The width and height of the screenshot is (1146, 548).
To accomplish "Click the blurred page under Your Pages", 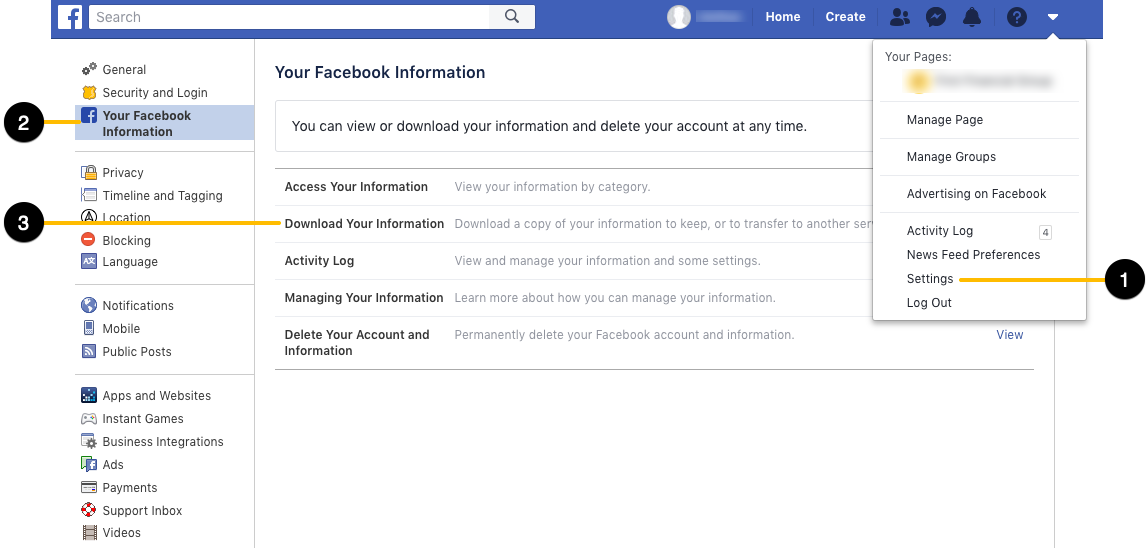I will coord(979,80).
